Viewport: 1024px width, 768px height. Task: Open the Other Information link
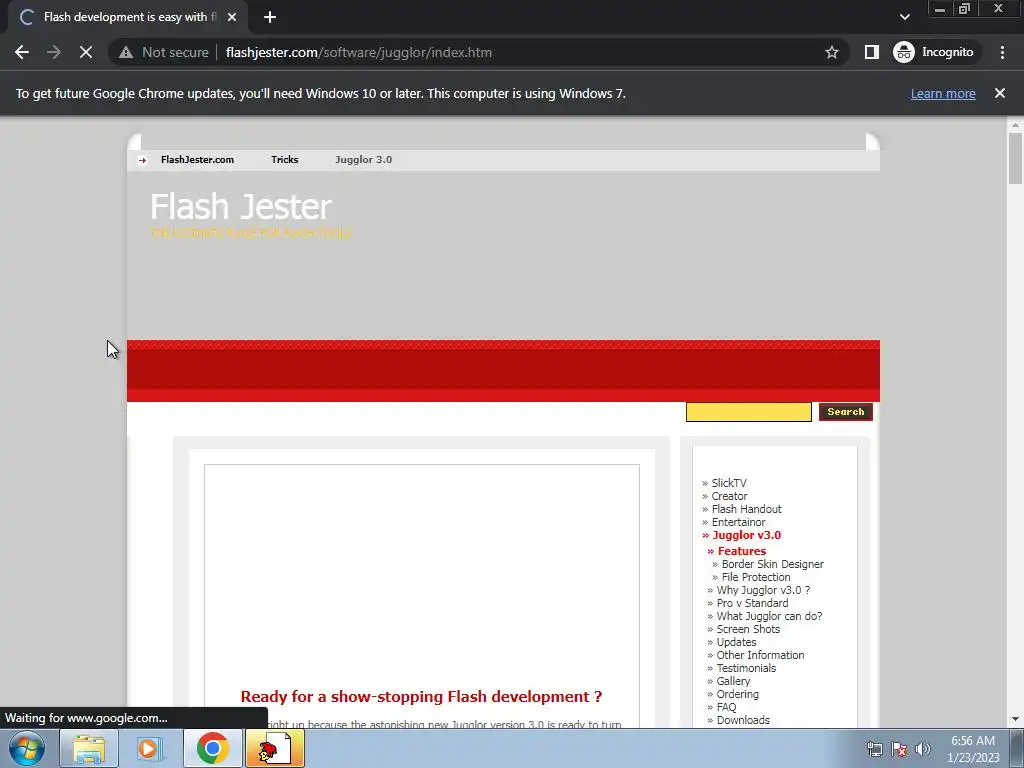[760, 655]
